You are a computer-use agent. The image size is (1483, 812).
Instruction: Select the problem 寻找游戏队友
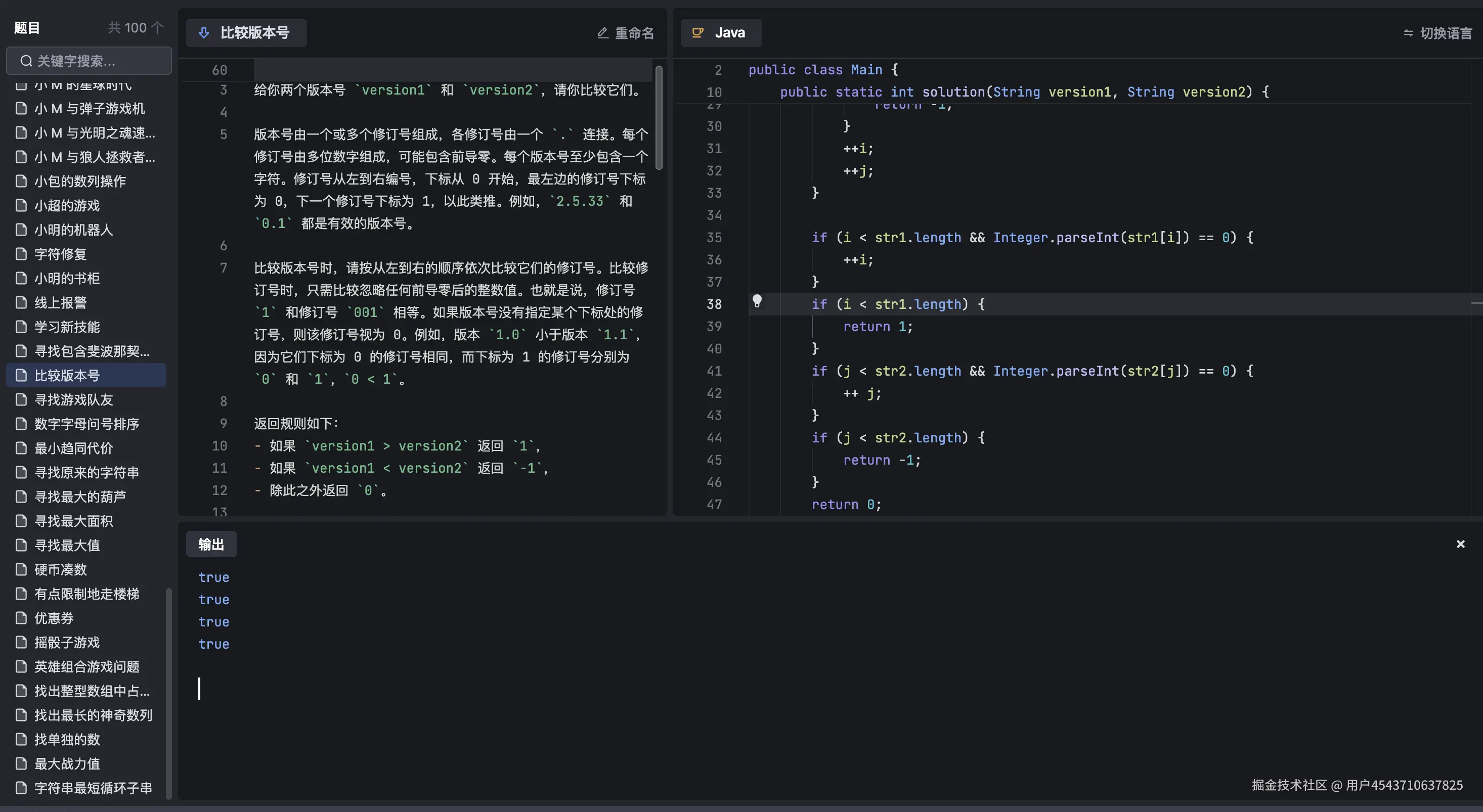pos(74,399)
